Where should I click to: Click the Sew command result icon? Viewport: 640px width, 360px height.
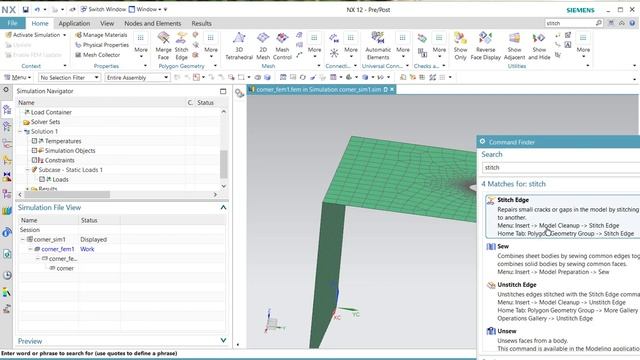(x=491, y=247)
